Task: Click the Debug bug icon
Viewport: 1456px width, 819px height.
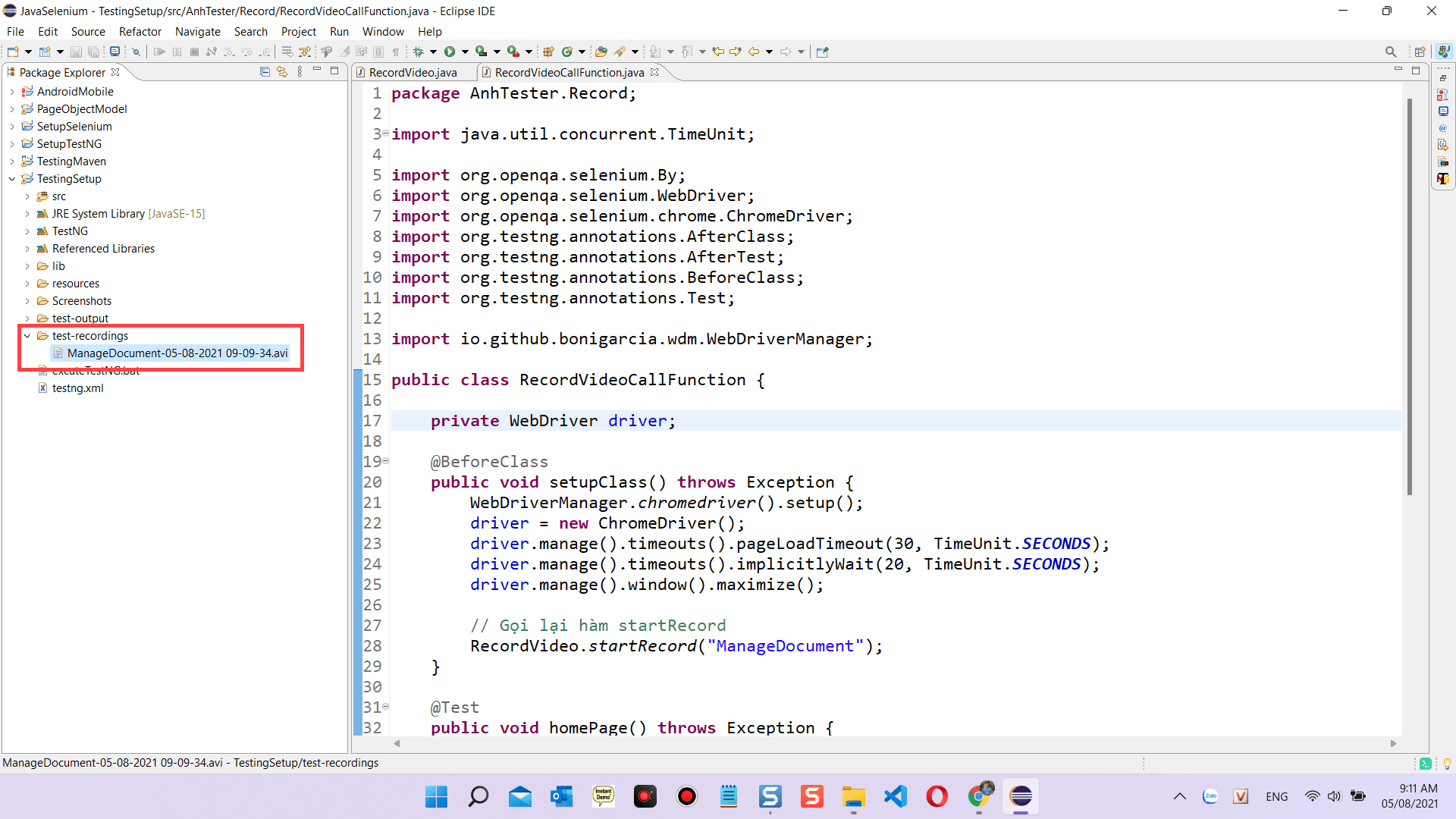Action: tap(419, 52)
